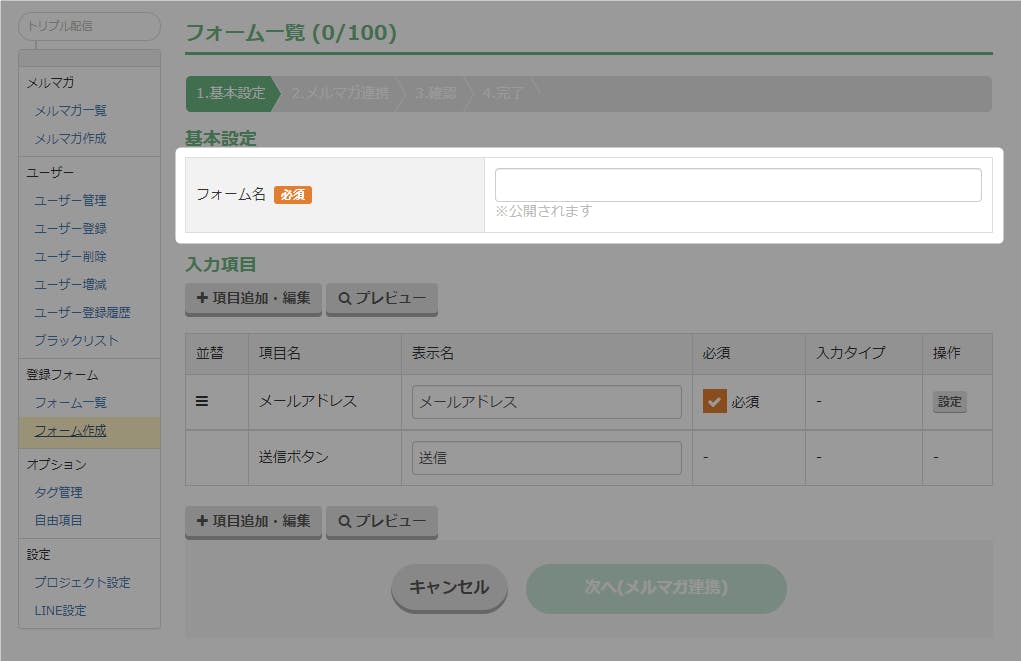Image resolution: width=1021 pixels, height=661 pixels.
Task: Open フォーム一覧 in sidebar
Action: click(70, 402)
